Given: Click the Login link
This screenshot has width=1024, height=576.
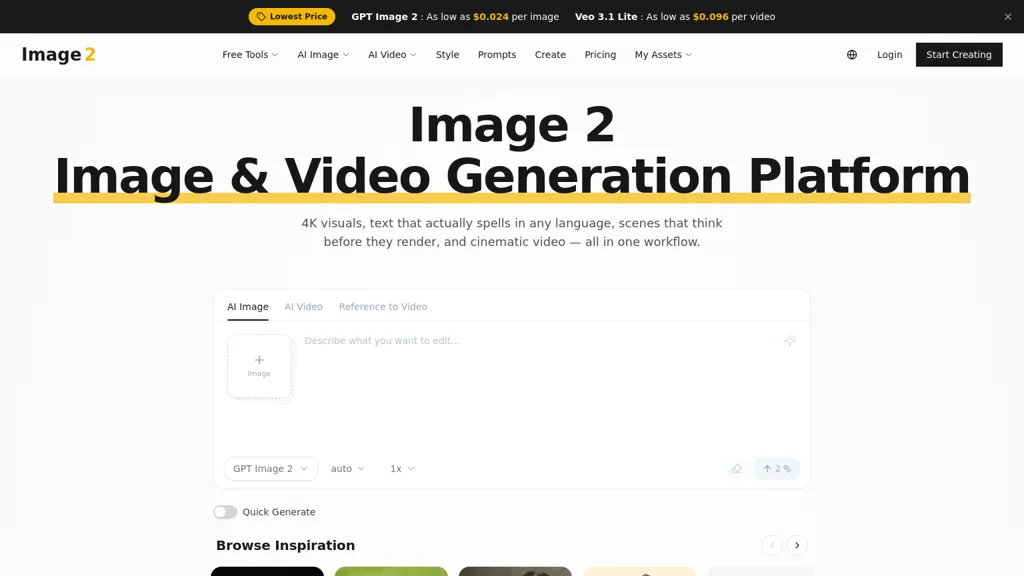Looking at the screenshot, I should tap(889, 55).
